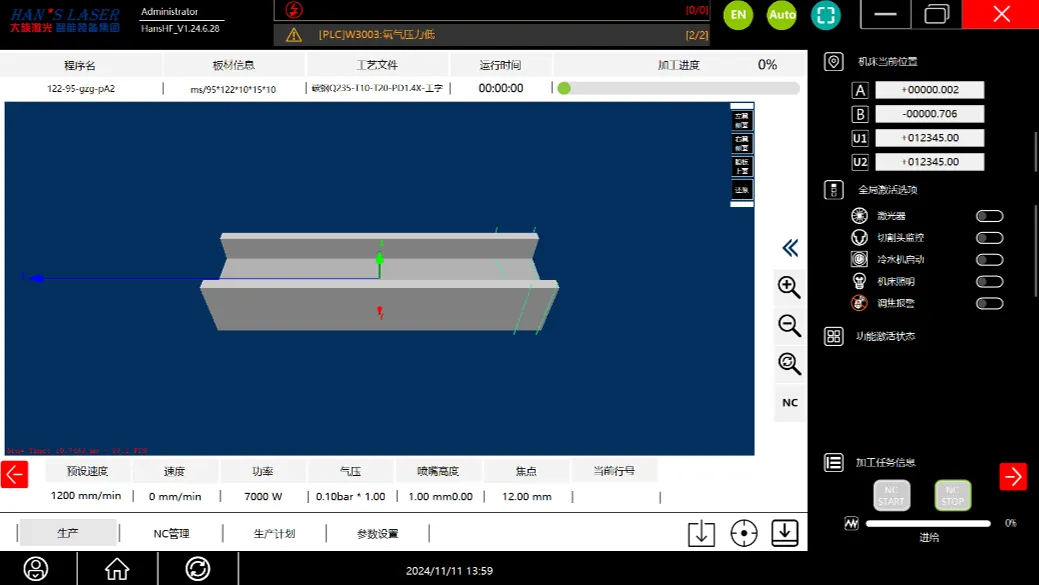1039x585 pixels.
Task: Turn on the 机床照明 lighting switch
Action: [990, 282]
